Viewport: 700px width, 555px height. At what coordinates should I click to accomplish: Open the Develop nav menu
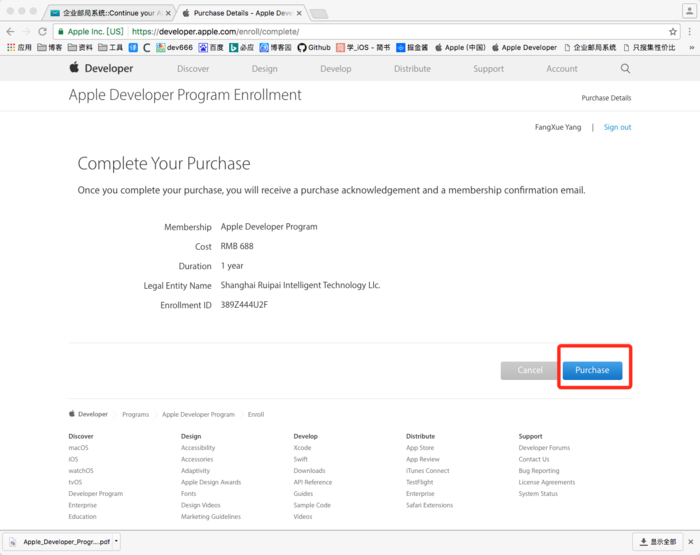(x=336, y=69)
